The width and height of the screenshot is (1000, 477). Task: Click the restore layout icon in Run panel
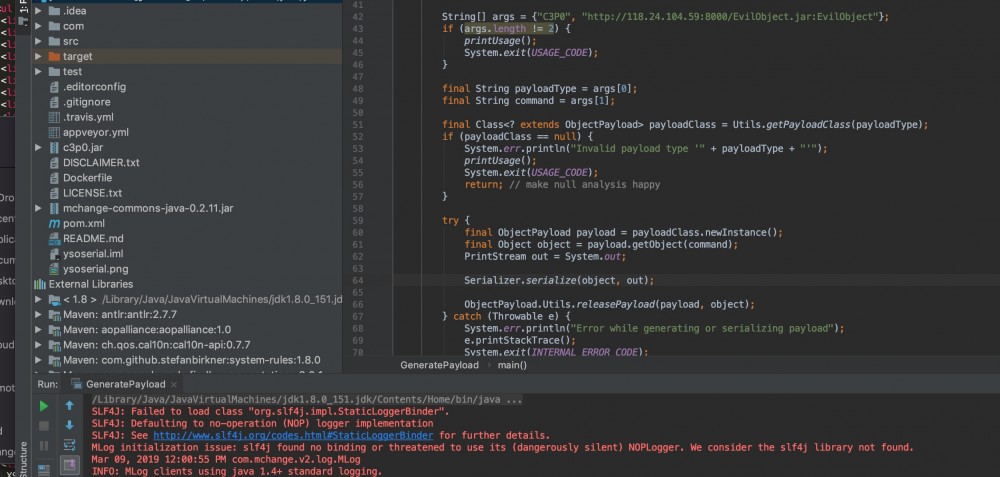click(43, 470)
